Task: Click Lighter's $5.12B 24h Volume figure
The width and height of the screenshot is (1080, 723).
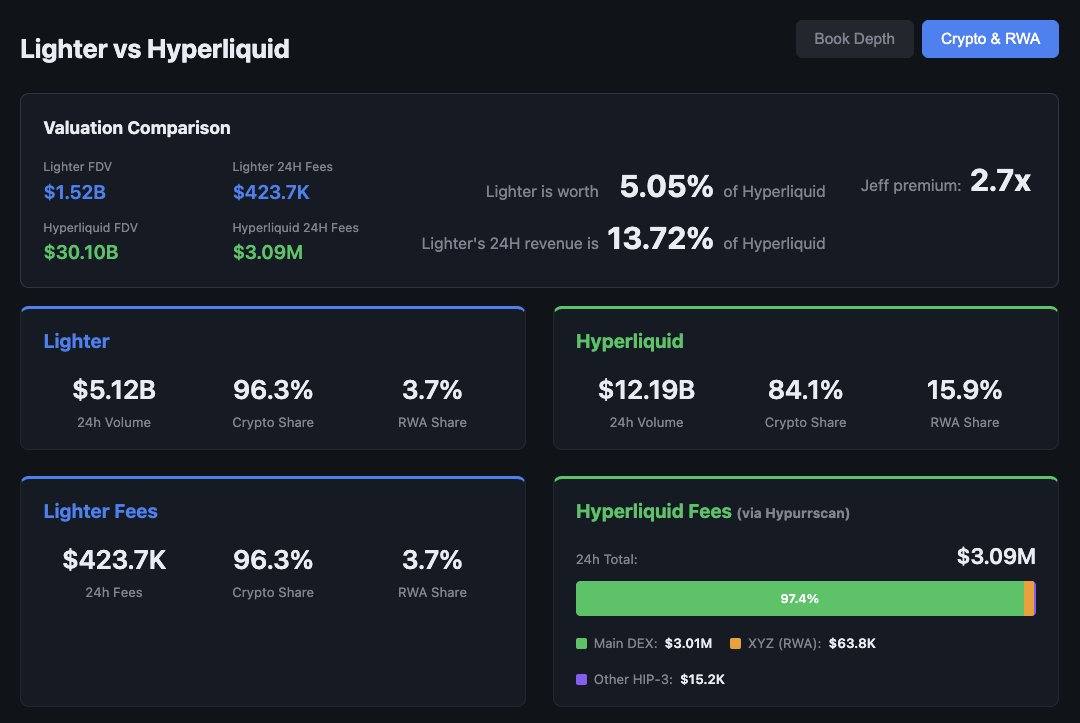Action: click(114, 390)
